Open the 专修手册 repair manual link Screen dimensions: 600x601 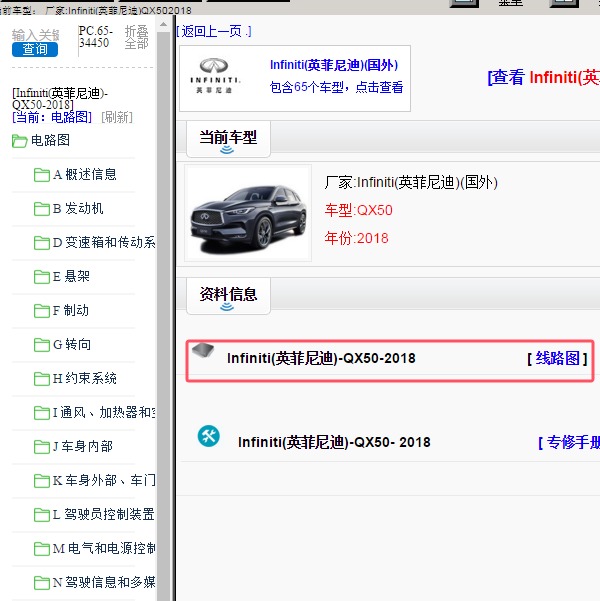(569, 443)
